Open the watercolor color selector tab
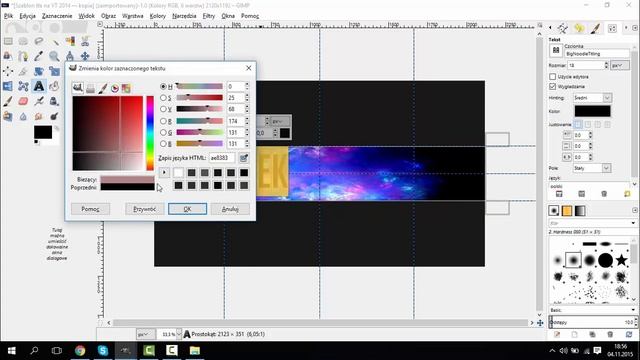This screenshot has height=360, width=640. (102, 88)
